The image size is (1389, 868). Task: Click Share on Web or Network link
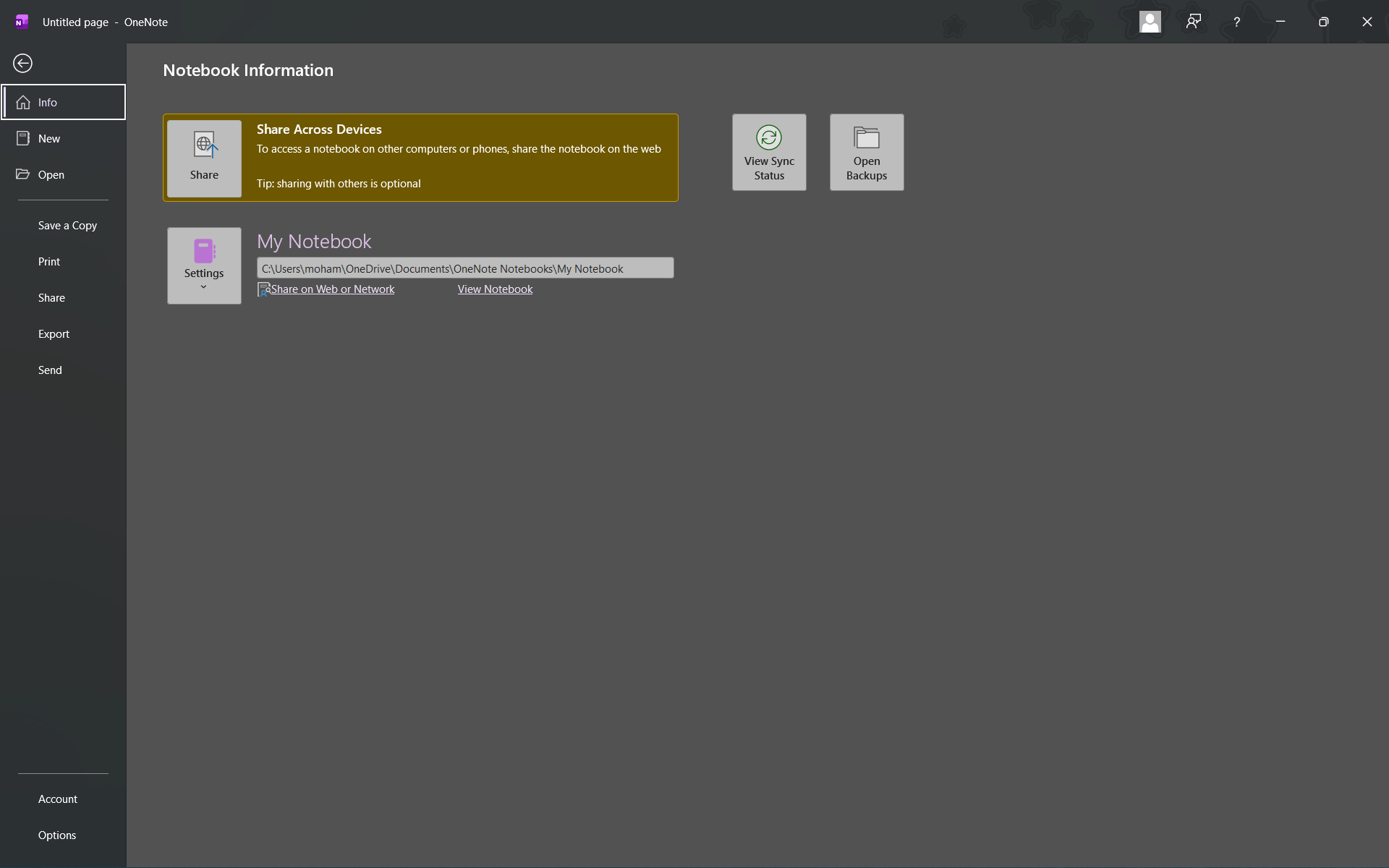pos(333,289)
